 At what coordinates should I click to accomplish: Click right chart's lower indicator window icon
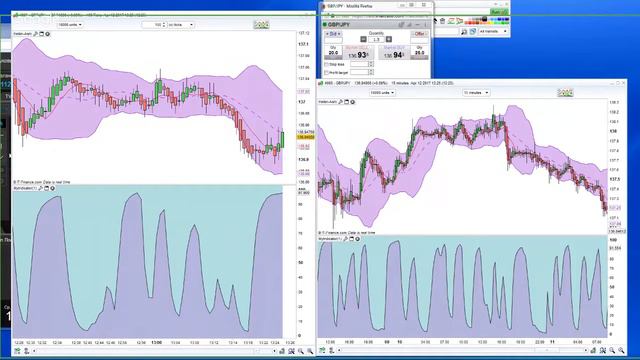(351, 239)
